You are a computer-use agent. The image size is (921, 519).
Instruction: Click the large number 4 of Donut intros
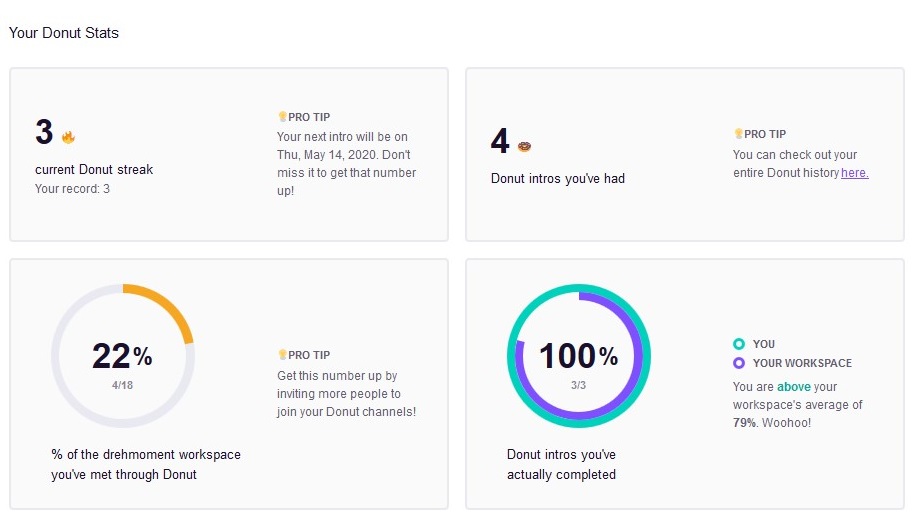pos(500,141)
